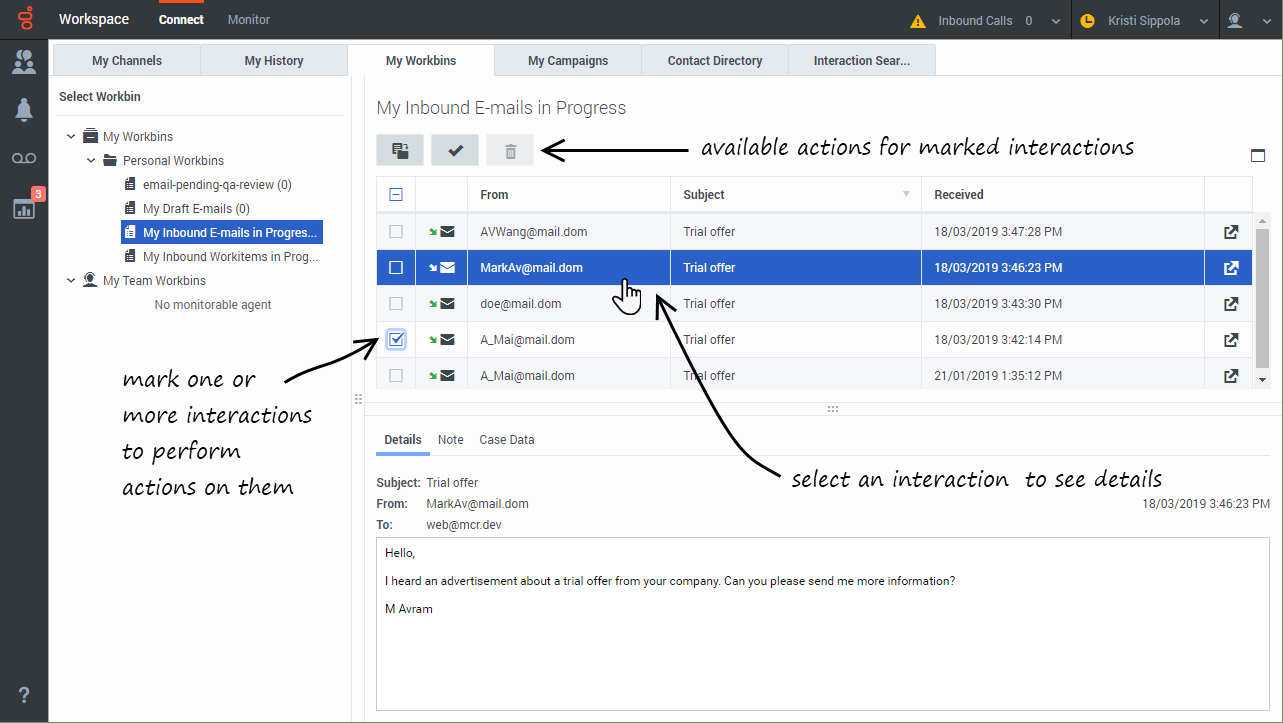Image resolution: width=1283 pixels, height=723 pixels.
Task: Click the mark done checkmark button
Action: pos(455,151)
